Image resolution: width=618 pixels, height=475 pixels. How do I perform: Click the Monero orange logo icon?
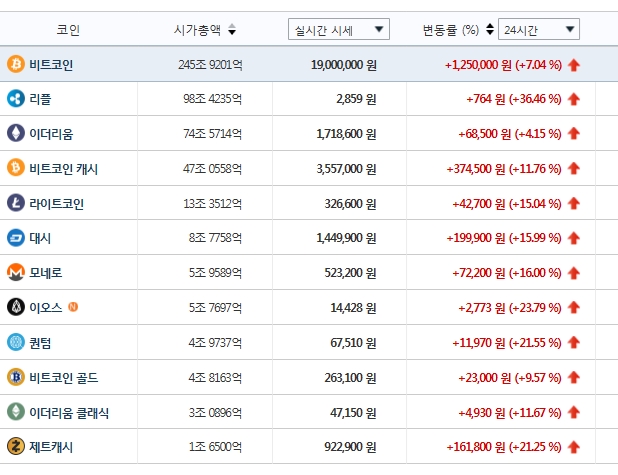coord(16,272)
